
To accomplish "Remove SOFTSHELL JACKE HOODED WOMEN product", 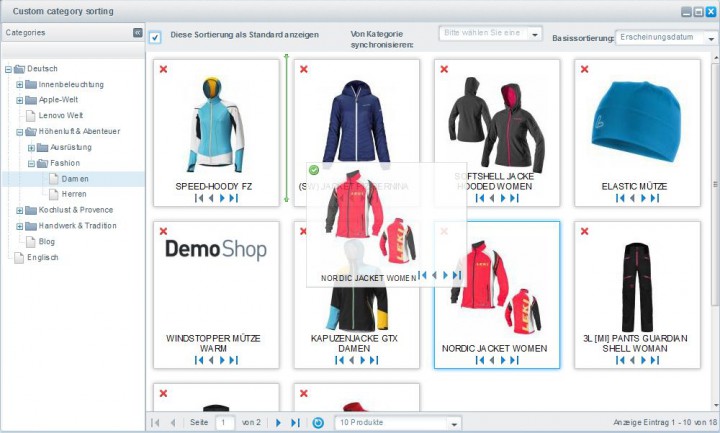I will coord(444,69).
